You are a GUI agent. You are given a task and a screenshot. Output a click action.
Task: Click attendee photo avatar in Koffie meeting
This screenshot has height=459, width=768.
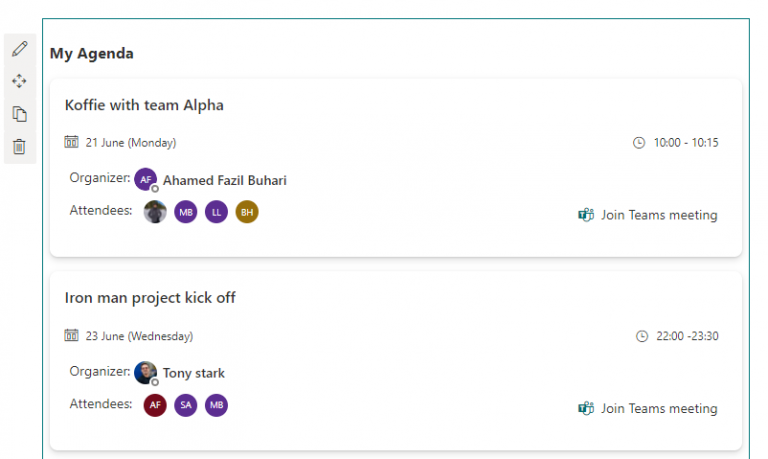(x=155, y=211)
